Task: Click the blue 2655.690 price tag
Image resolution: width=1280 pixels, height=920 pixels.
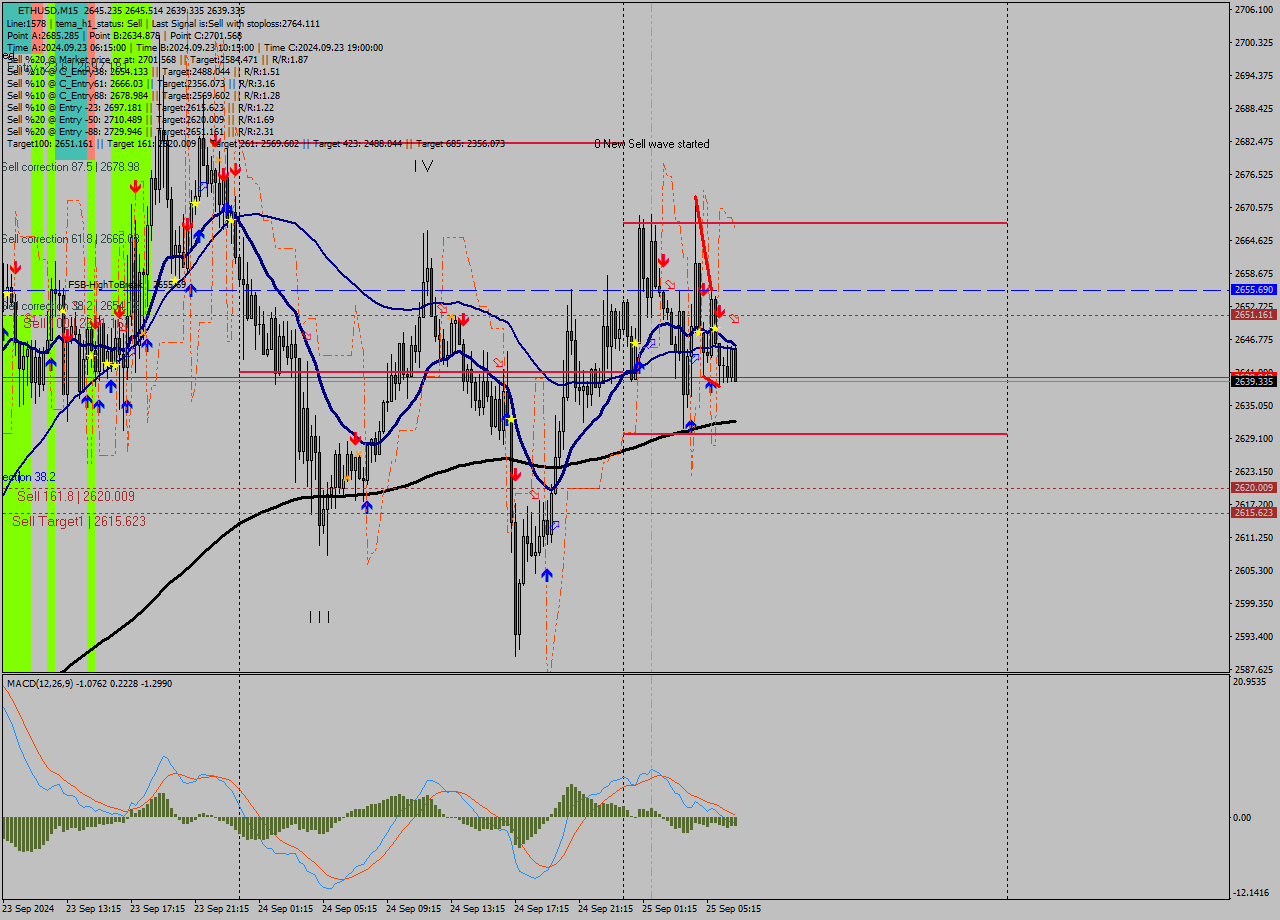Action: (1253, 289)
